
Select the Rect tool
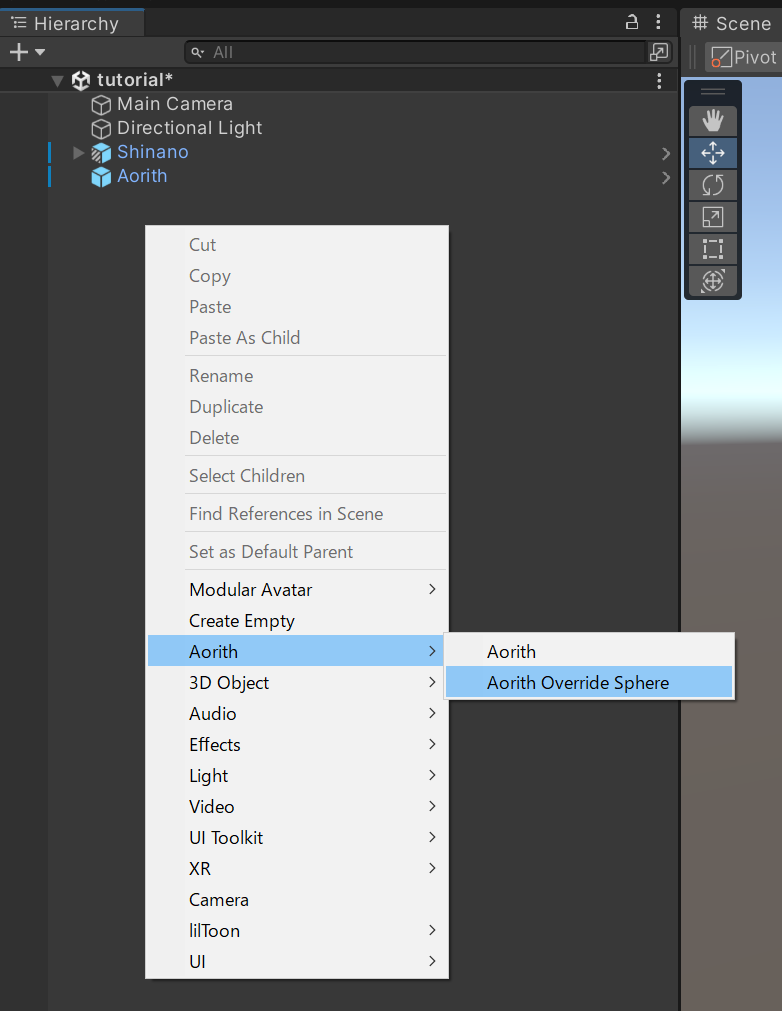(712, 248)
